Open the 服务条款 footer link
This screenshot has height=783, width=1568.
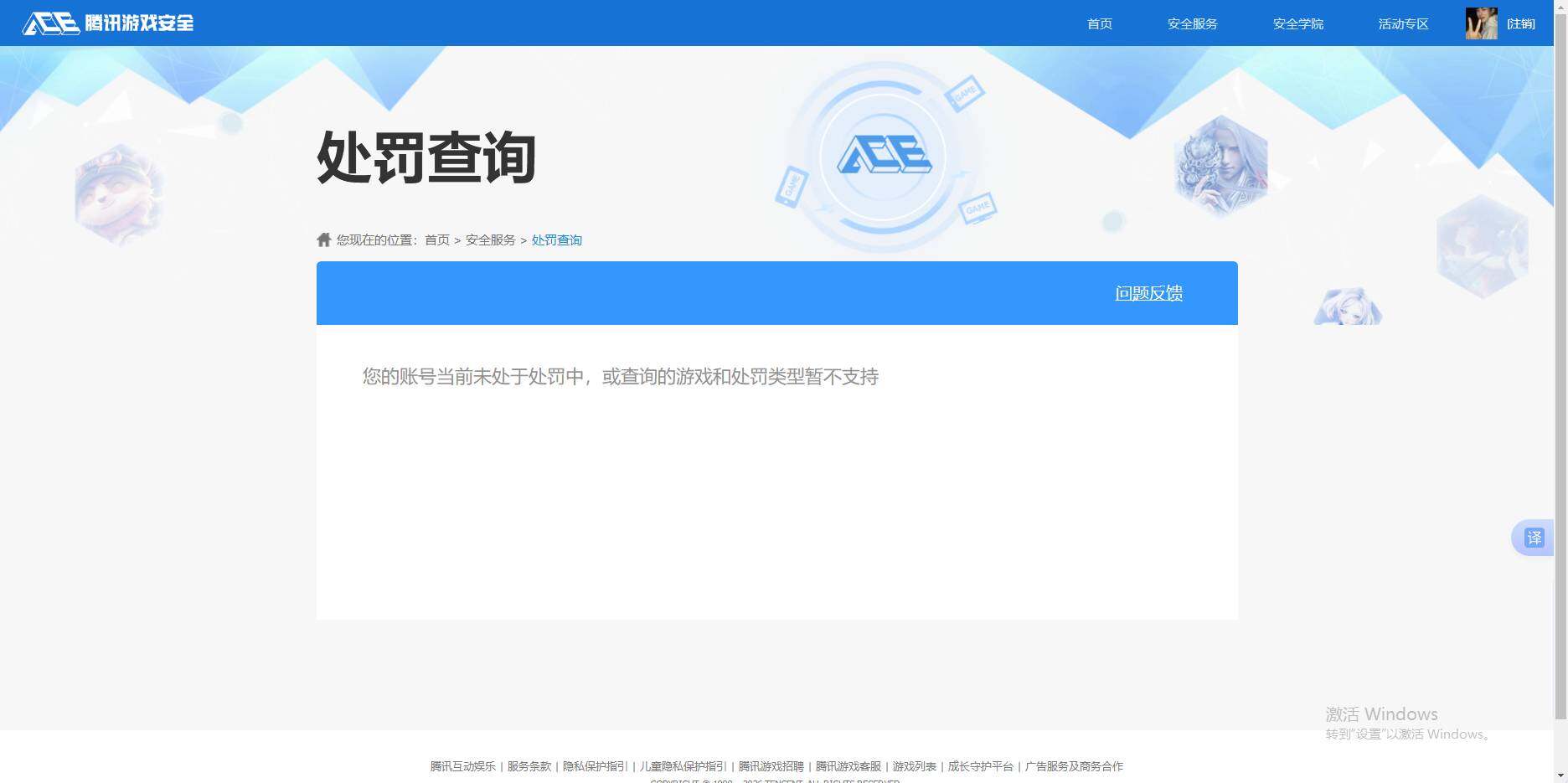pyautogui.click(x=529, y=766)
